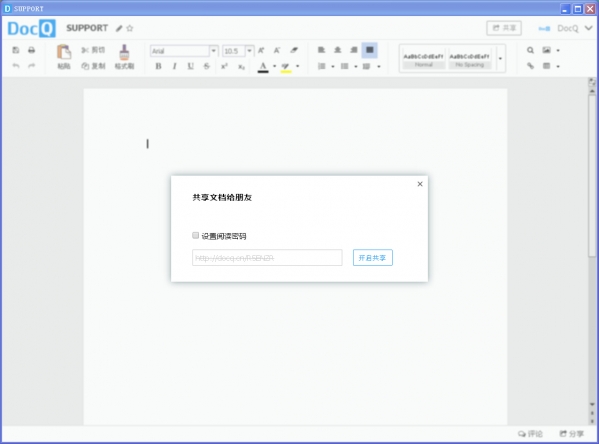
Task: Center align the text
Action: tap(338, 50)
